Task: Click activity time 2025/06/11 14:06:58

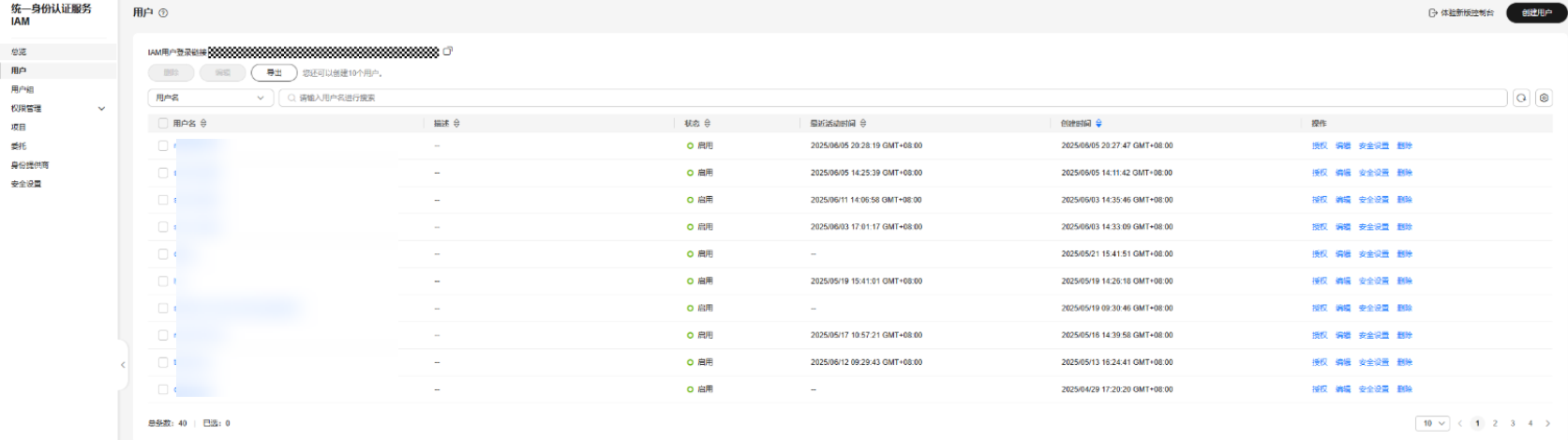Action: pos(866,200)
